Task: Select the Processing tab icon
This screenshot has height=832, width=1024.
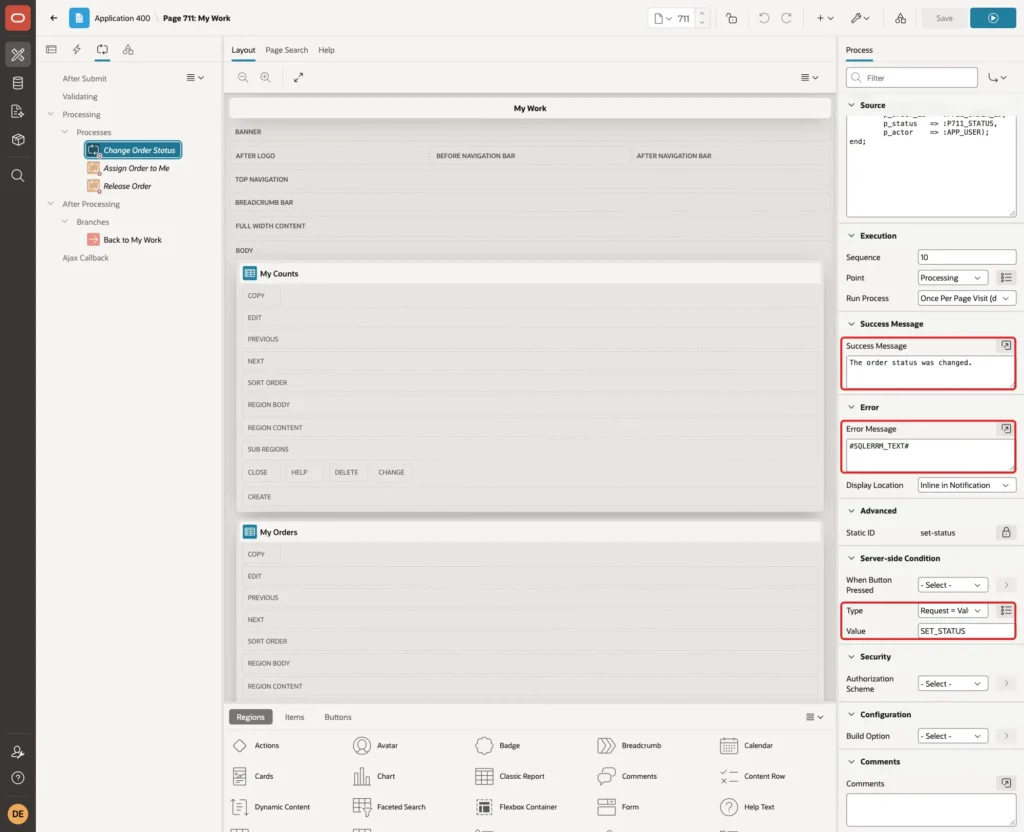Action: pyautogui.click(x=103, y=50)
